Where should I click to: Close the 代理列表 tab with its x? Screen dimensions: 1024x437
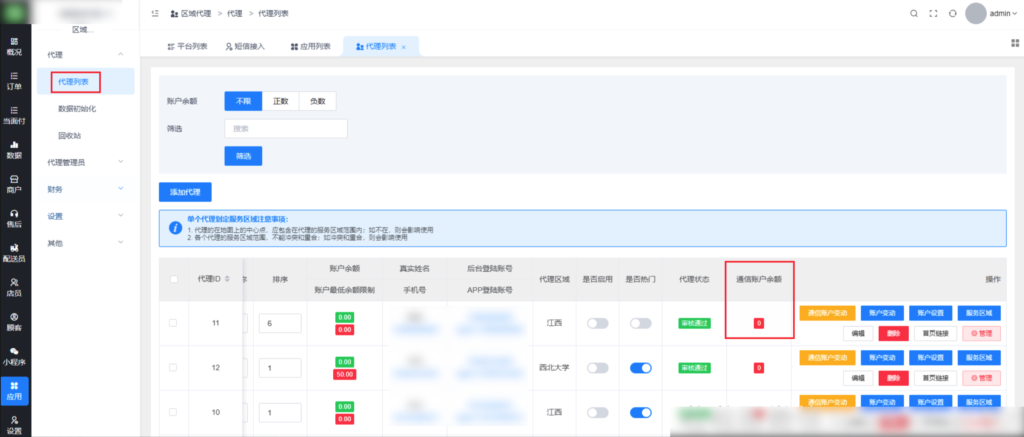click(404, 47)
